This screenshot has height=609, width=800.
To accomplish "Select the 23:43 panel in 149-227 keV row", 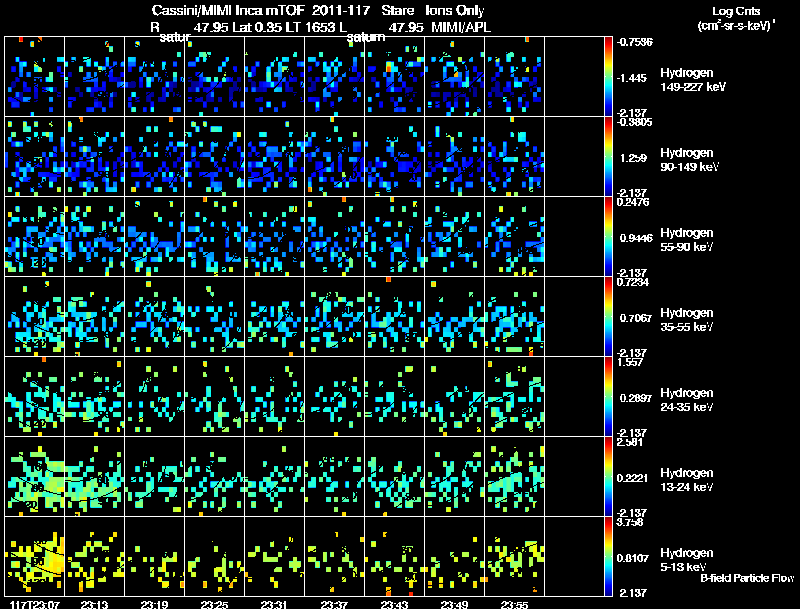I will (x=394, y=77).
